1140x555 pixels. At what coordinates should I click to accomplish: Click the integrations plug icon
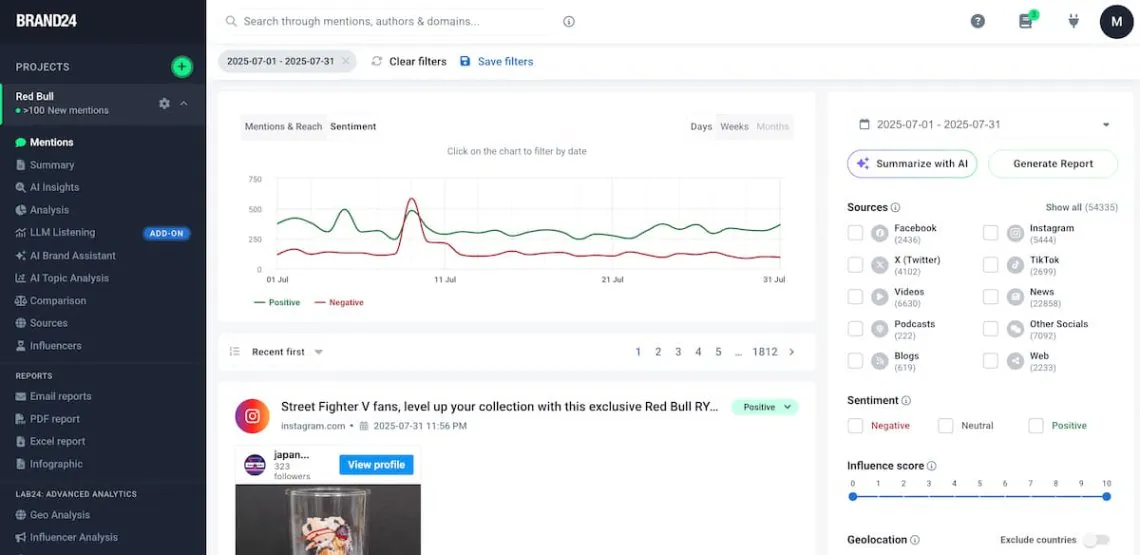click(1074, 22)
